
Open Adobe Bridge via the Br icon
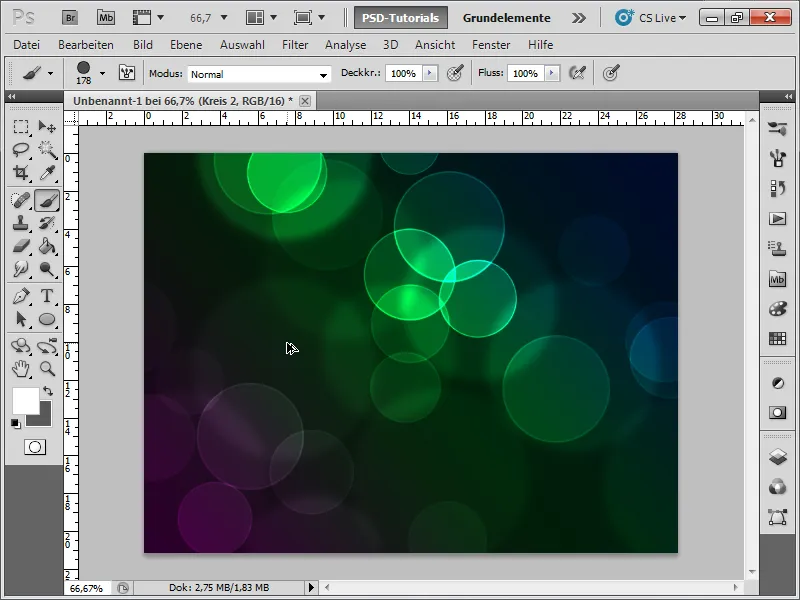pyautogui.click(x=69, y=16)
